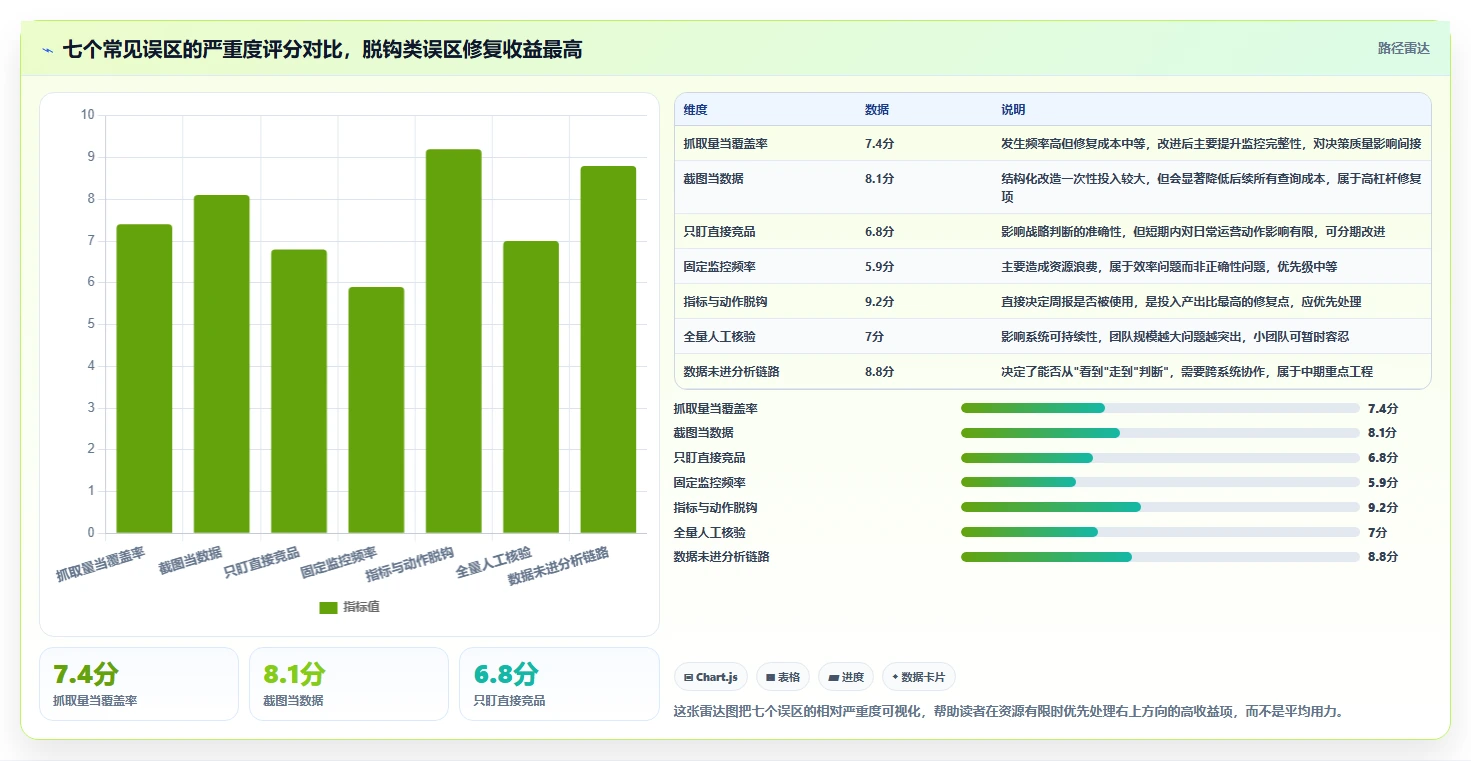1471x761 pixels.
Task: Click the 9.2分 progress bar for 指标与动作脱钩
Action: (1160, 507)
